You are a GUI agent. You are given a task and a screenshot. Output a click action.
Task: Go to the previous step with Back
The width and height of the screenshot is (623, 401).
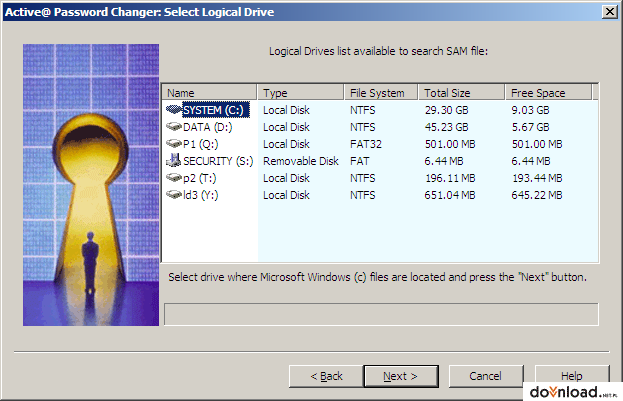pyautogui.click(x=326, y=376)
